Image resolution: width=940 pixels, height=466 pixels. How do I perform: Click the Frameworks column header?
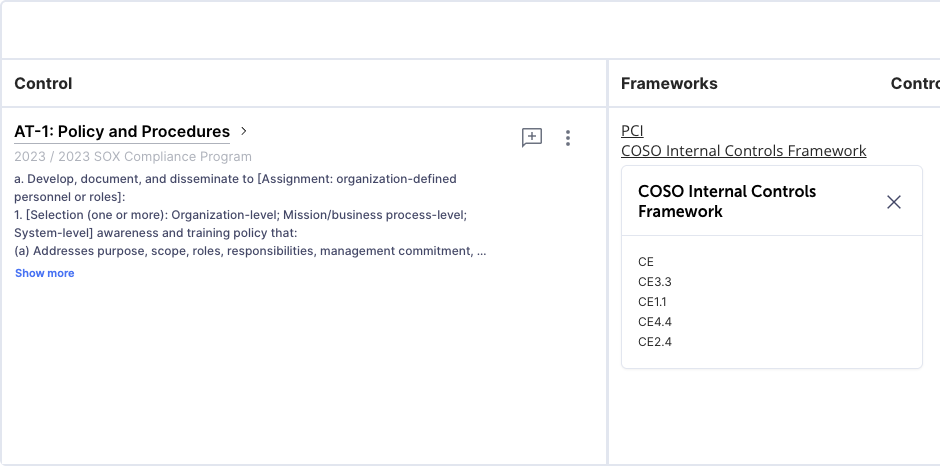[669, 84]
